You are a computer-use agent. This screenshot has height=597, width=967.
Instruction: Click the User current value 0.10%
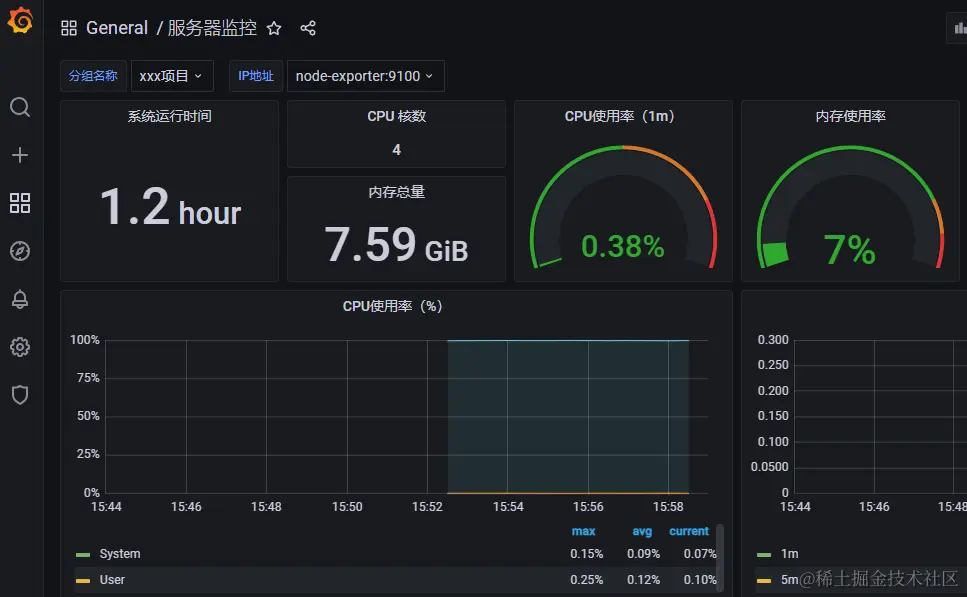tap(700, 580)
